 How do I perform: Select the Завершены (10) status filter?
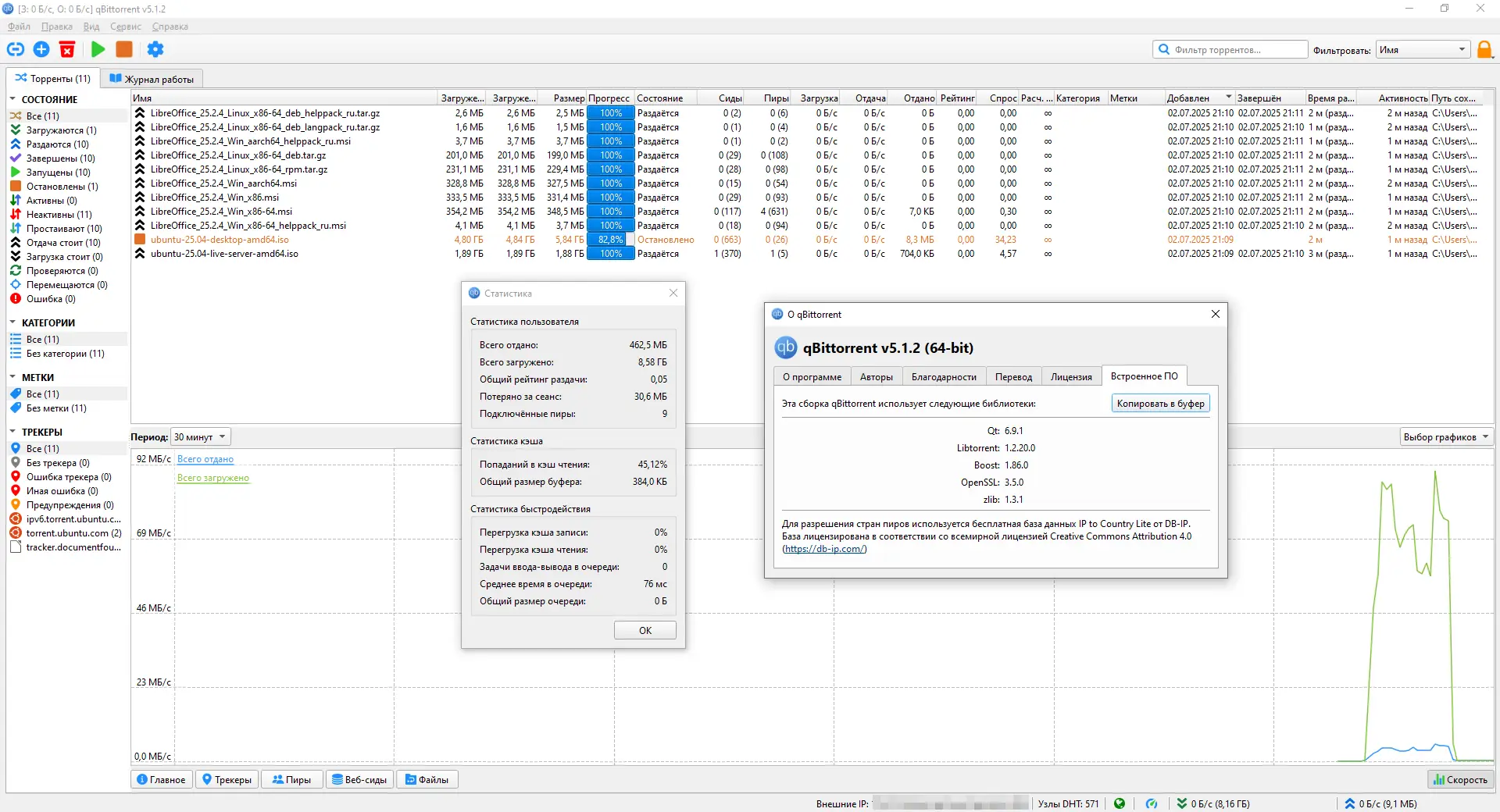click(x=61, y=158)
